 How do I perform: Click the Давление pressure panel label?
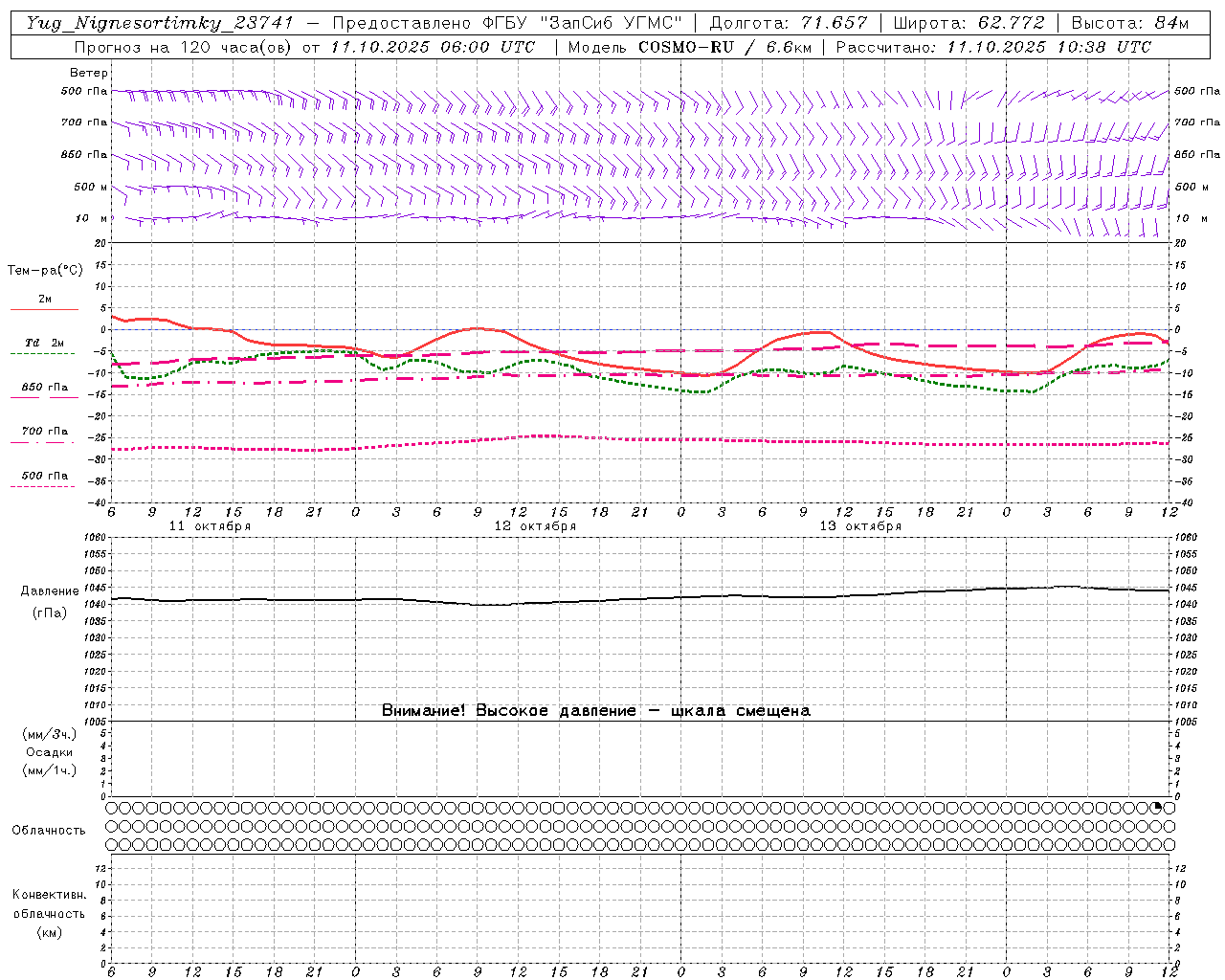[x=50, y=591]
